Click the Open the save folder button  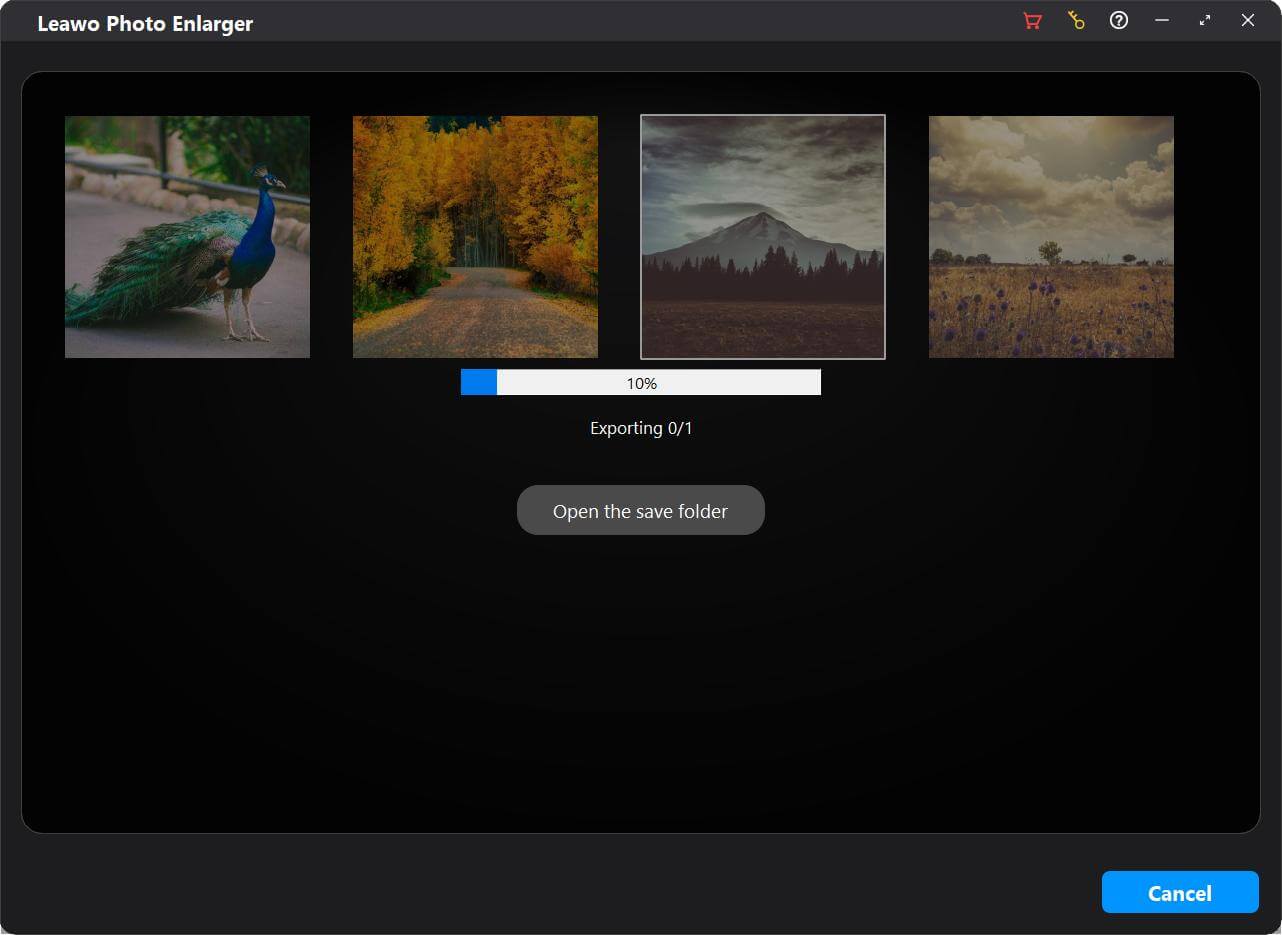click(640, 511)
